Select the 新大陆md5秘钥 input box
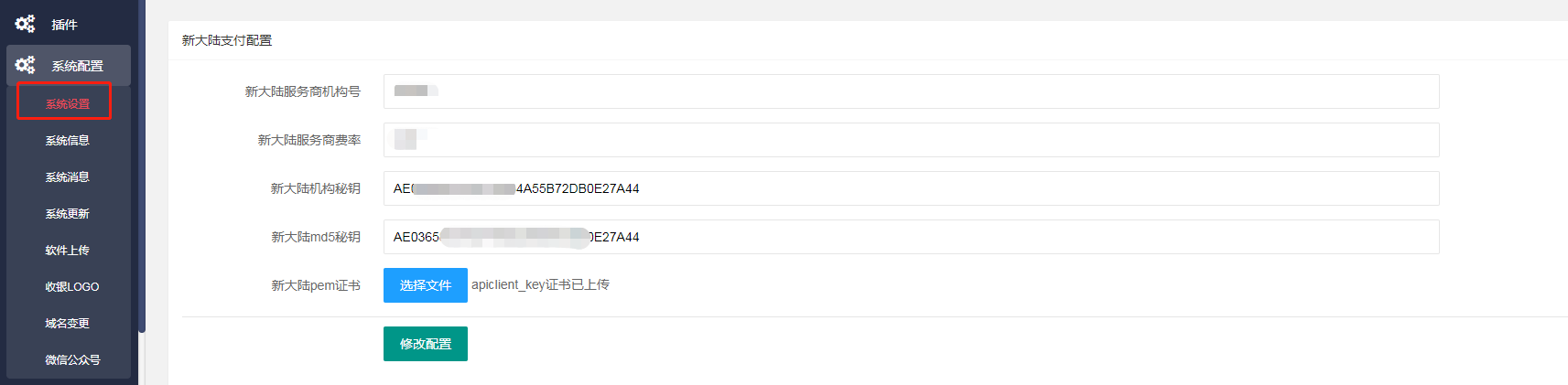 click(911, 237)
